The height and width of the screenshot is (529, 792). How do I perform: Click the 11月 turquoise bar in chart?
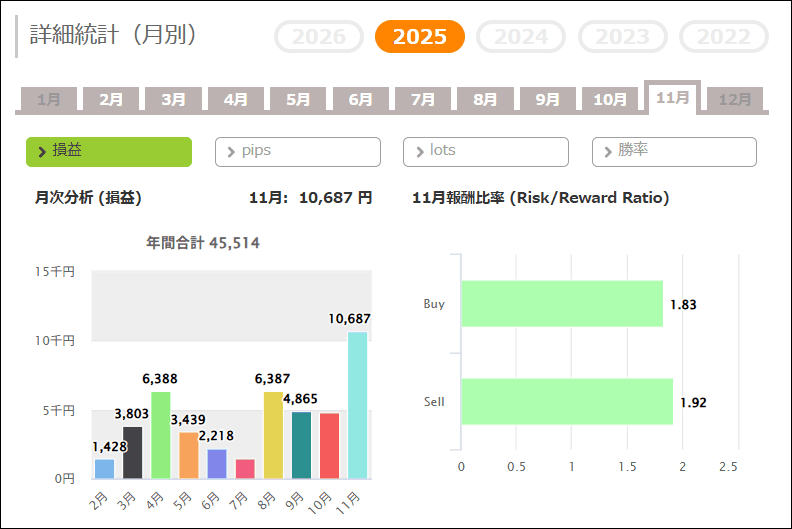(357, 405)
